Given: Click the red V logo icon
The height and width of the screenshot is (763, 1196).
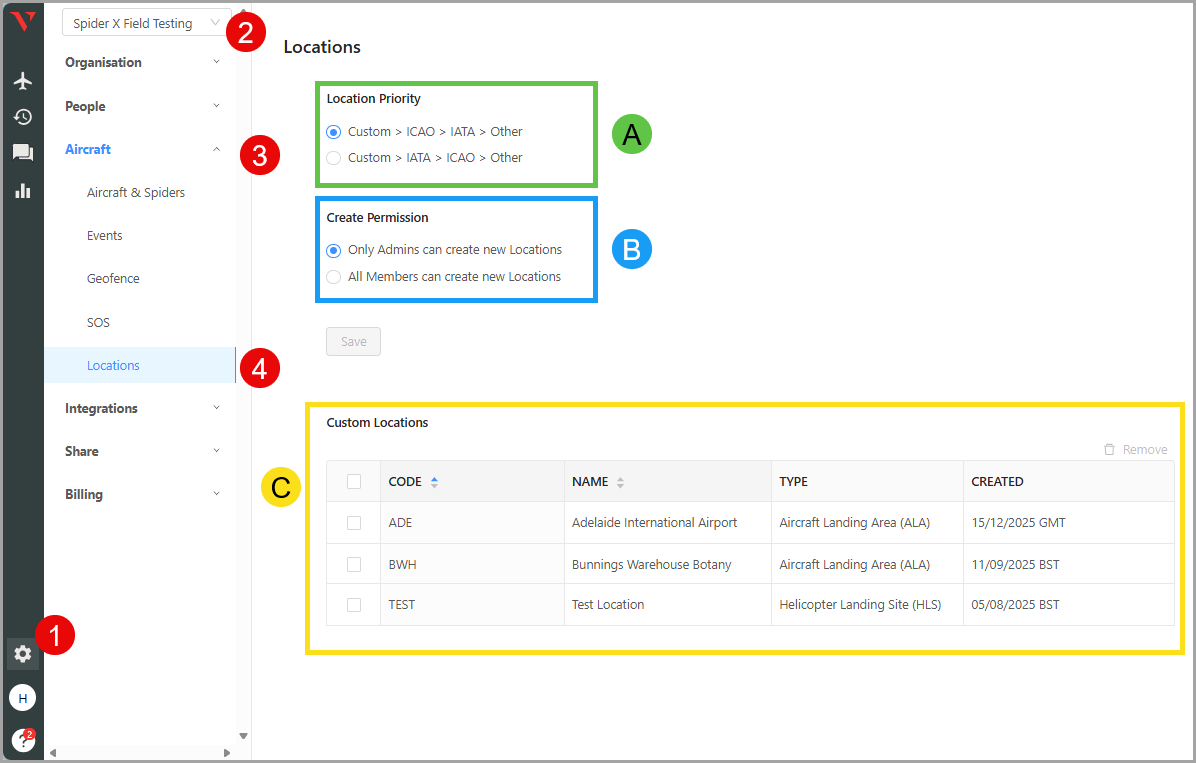Looking at the screenshot, I should pos(22,22).
